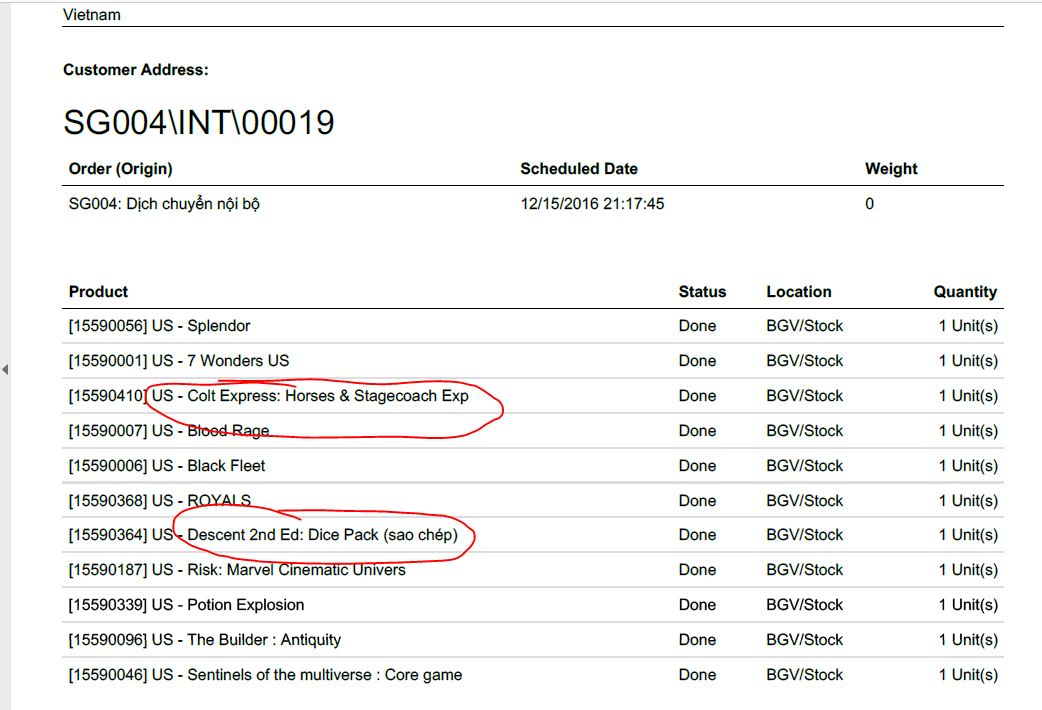This screenshot has height=710, width=1042.
Task: Select product Risk: Marvel Cinematic Univers
Action: (x=296, y=570)
